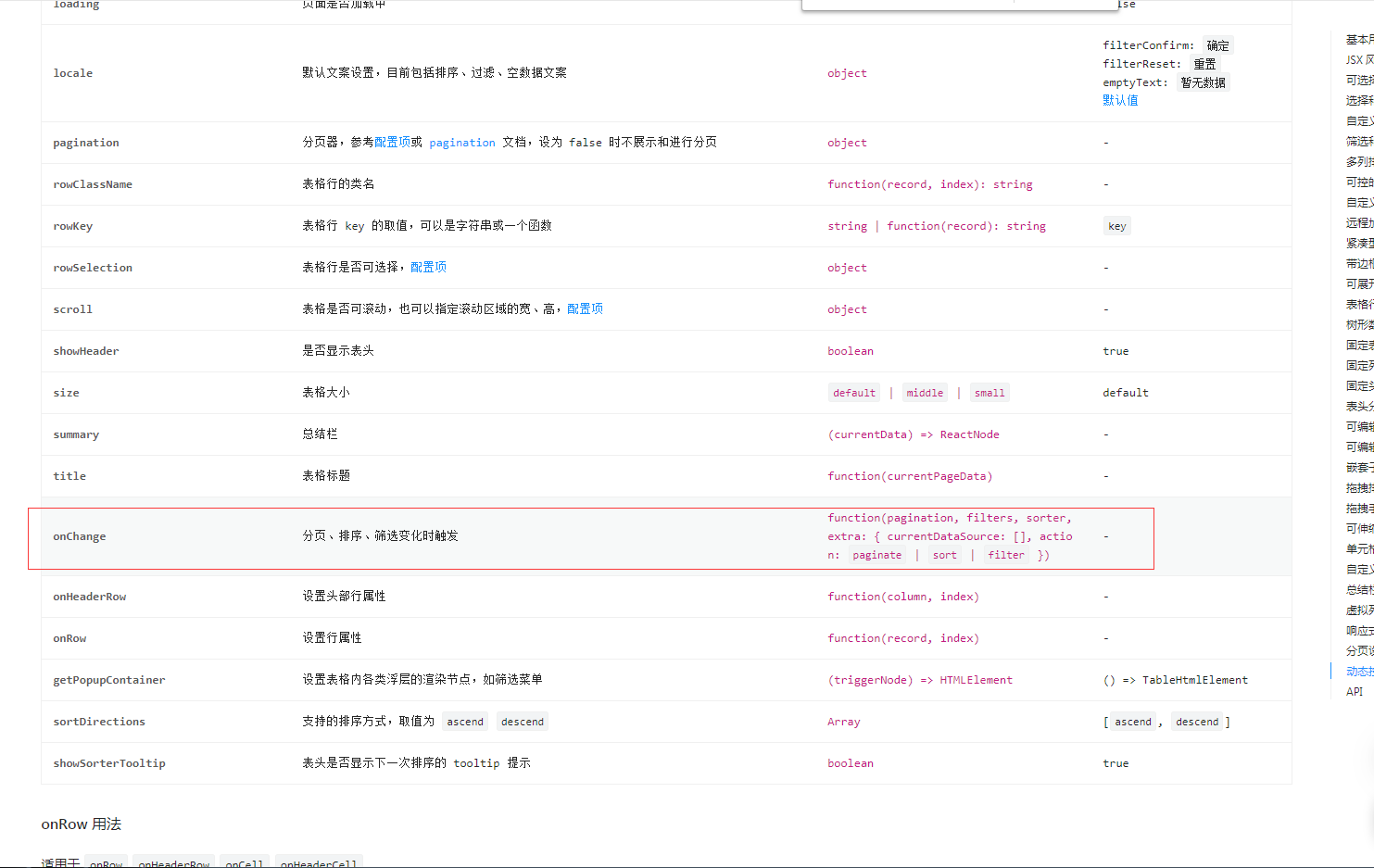Click the 确定 filterConfirm value tag

(x=1217, y=45)
